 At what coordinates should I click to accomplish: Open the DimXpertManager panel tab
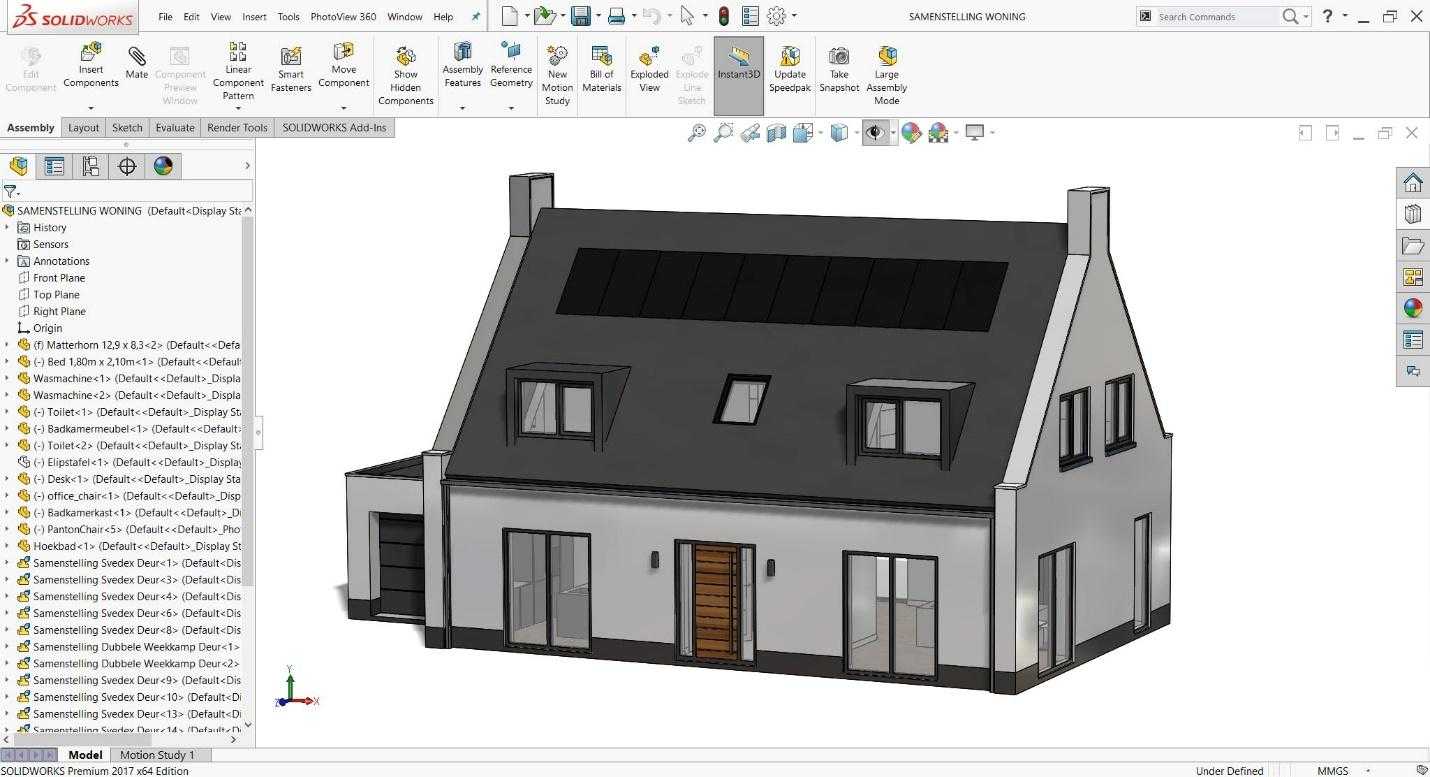click(127, 166)
